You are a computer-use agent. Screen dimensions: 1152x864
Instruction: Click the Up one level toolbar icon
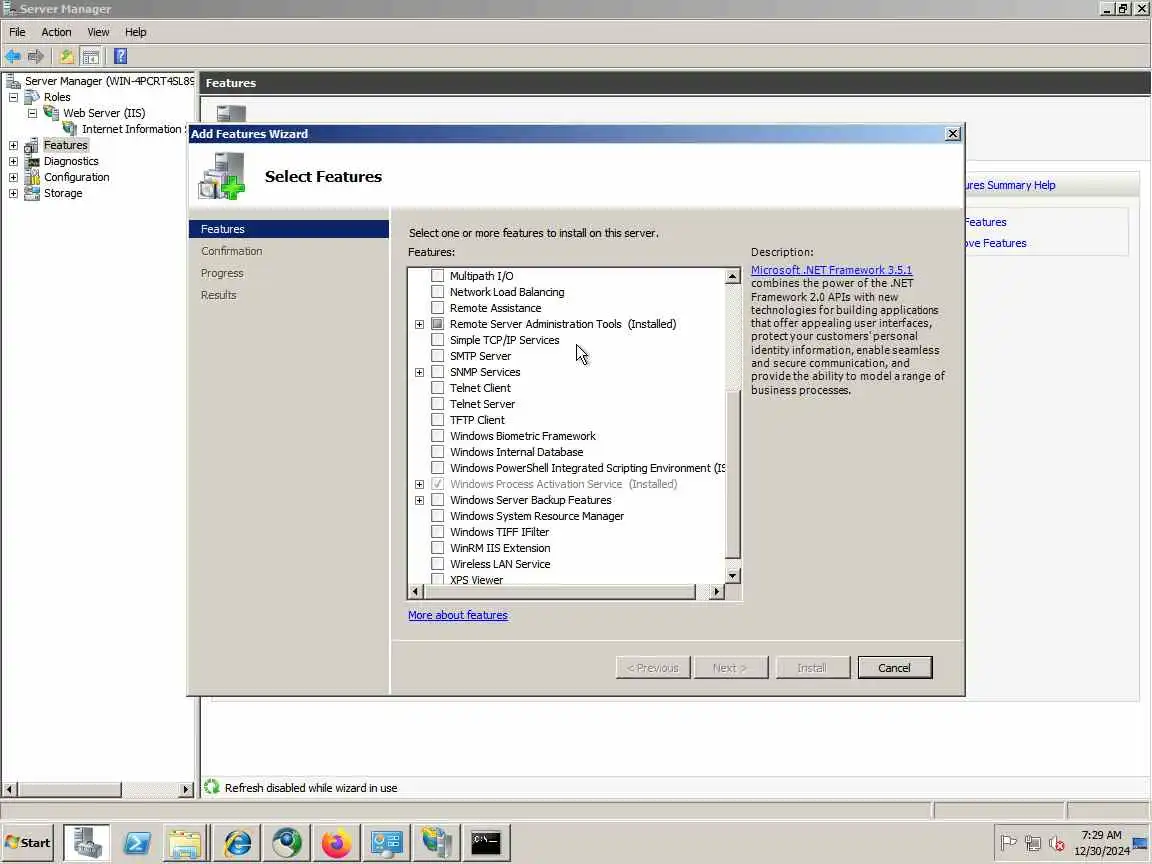[x=66, y=56]
